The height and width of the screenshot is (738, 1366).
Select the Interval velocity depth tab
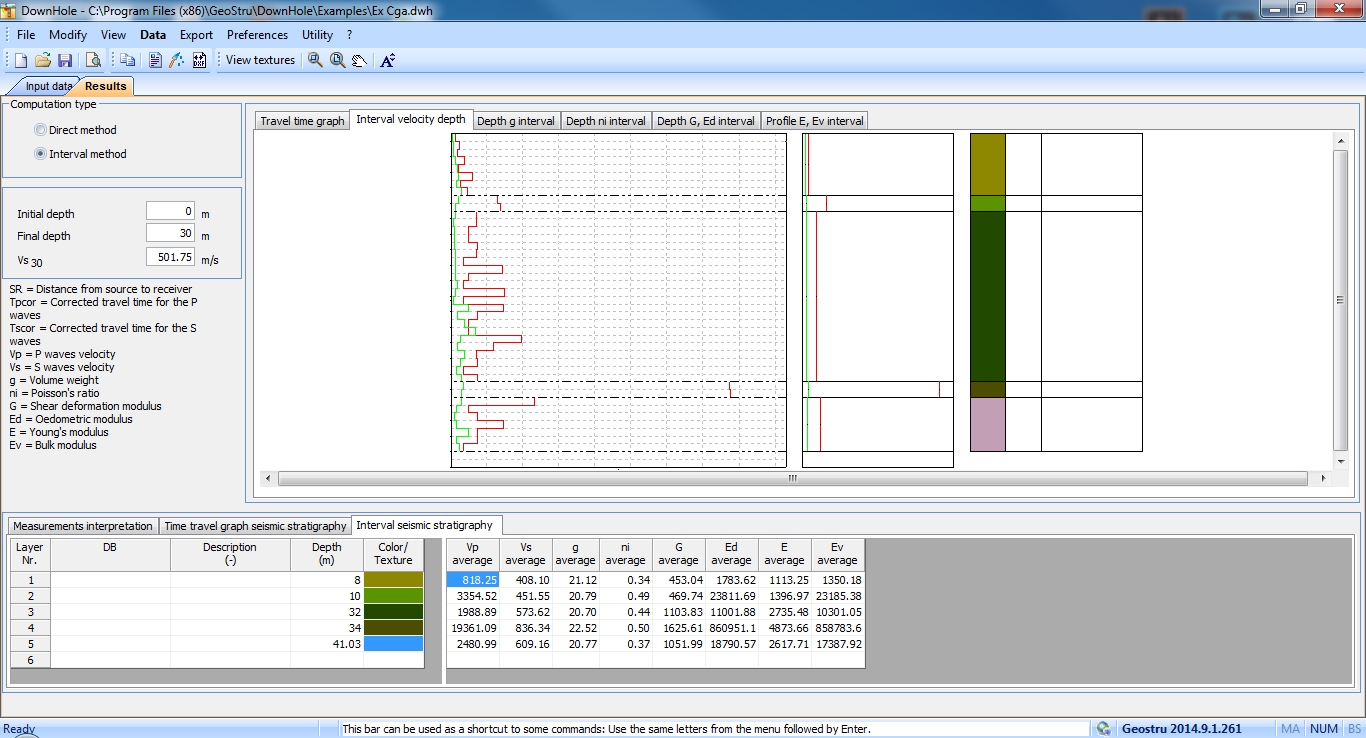pyautogui.click(x=410, y=119)
